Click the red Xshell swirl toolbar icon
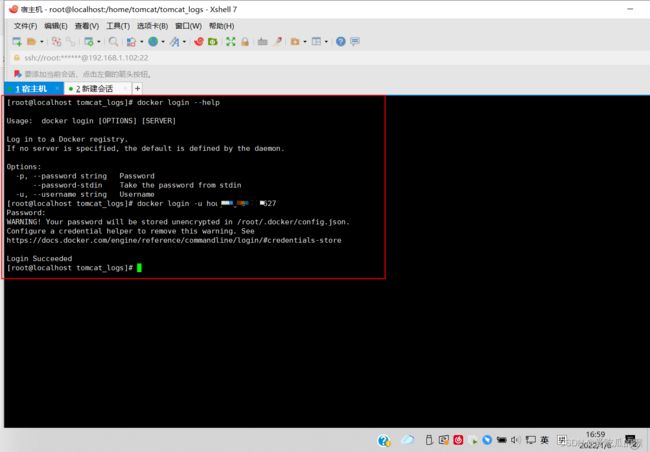The width and height of the screenshot is (650, 452). click(199, 41)
